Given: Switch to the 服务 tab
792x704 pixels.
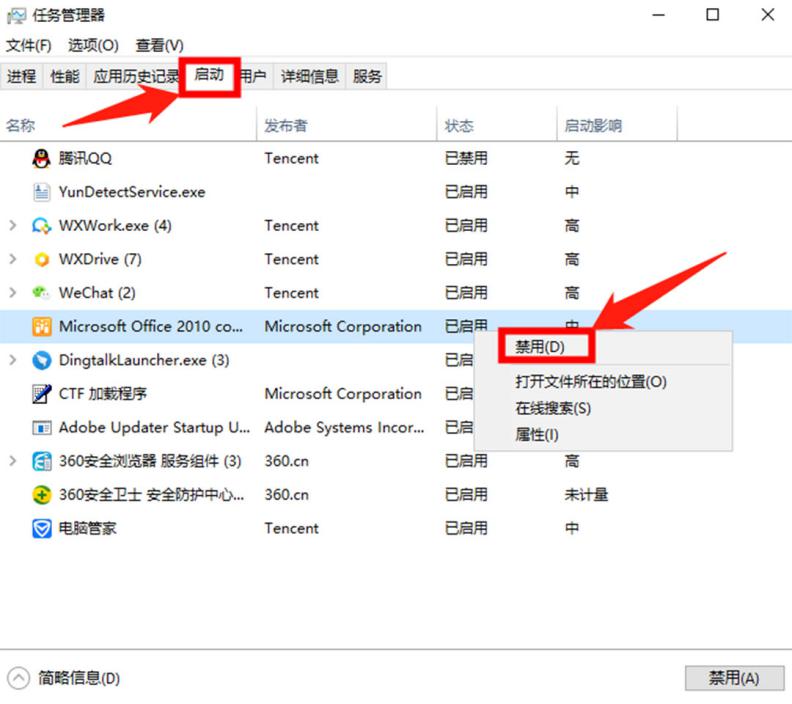Looking at the screenshot, I should [x=367, y=76].
